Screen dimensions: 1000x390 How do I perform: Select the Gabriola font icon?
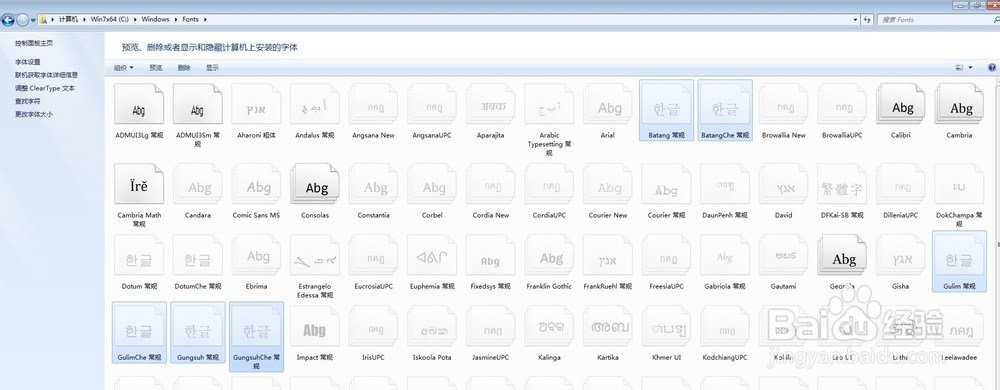point(725,256)
